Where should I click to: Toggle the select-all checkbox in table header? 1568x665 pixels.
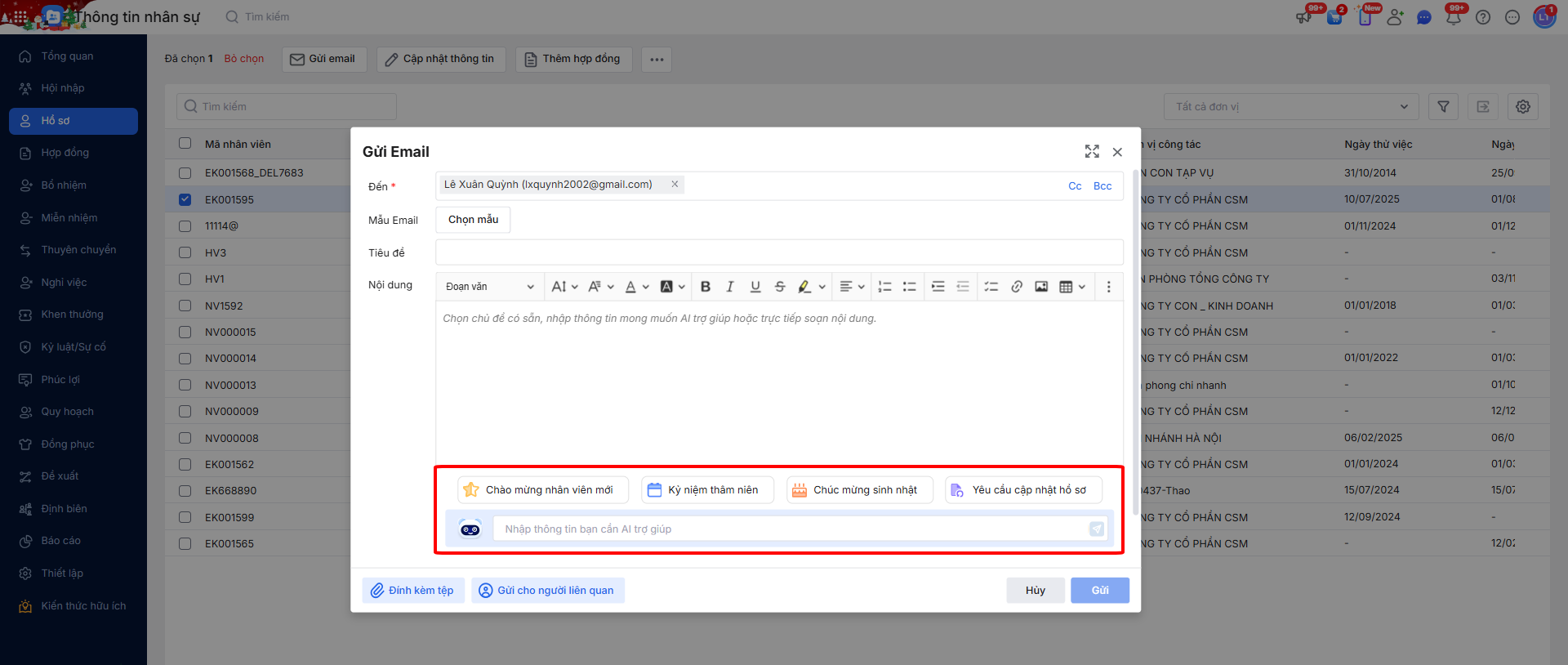185,144
